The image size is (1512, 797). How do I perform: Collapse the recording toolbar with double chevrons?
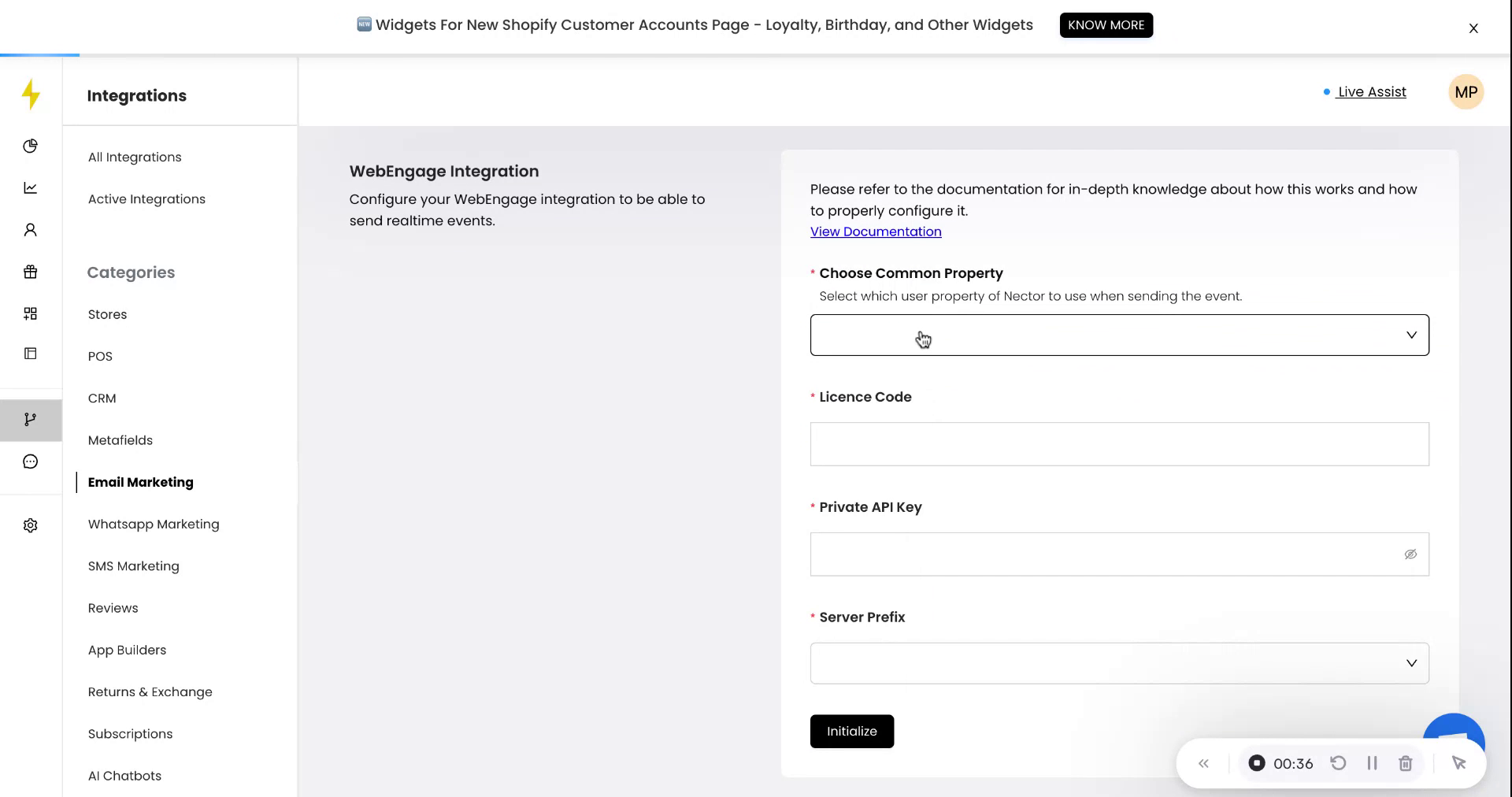pos(1203,763)
